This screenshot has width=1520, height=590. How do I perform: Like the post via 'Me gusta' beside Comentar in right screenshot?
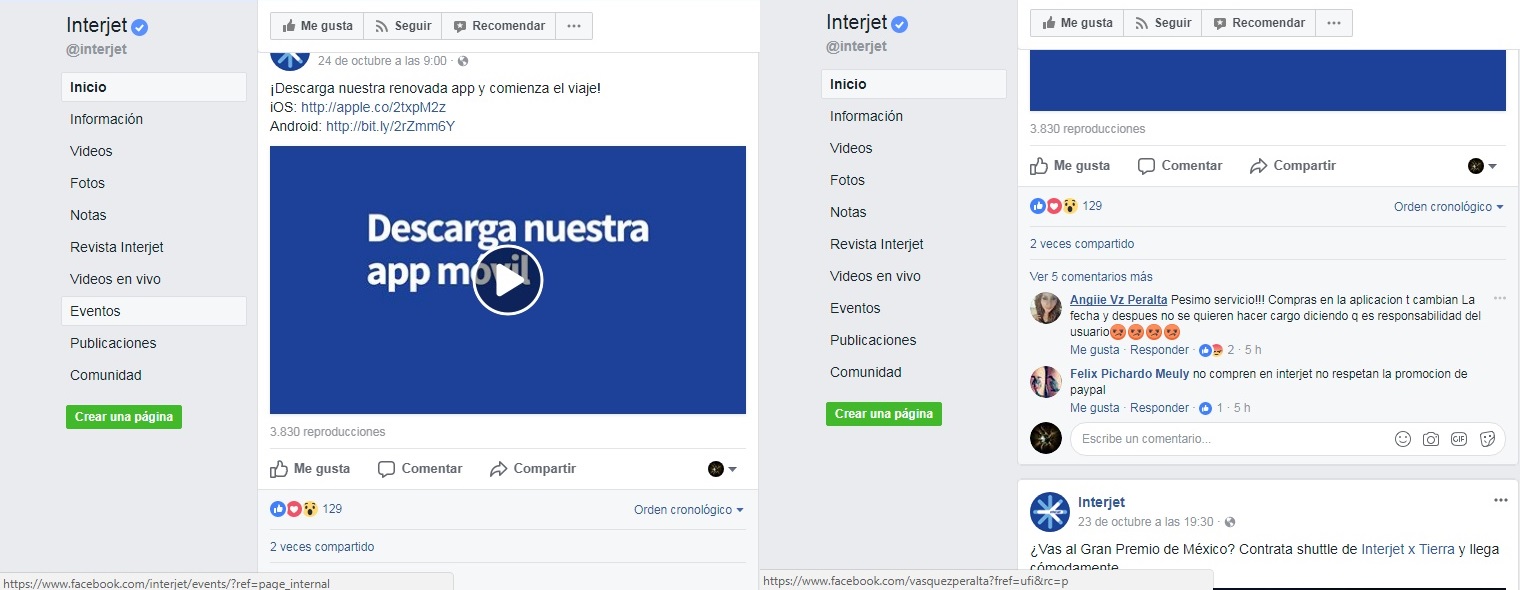[1071, 166]
